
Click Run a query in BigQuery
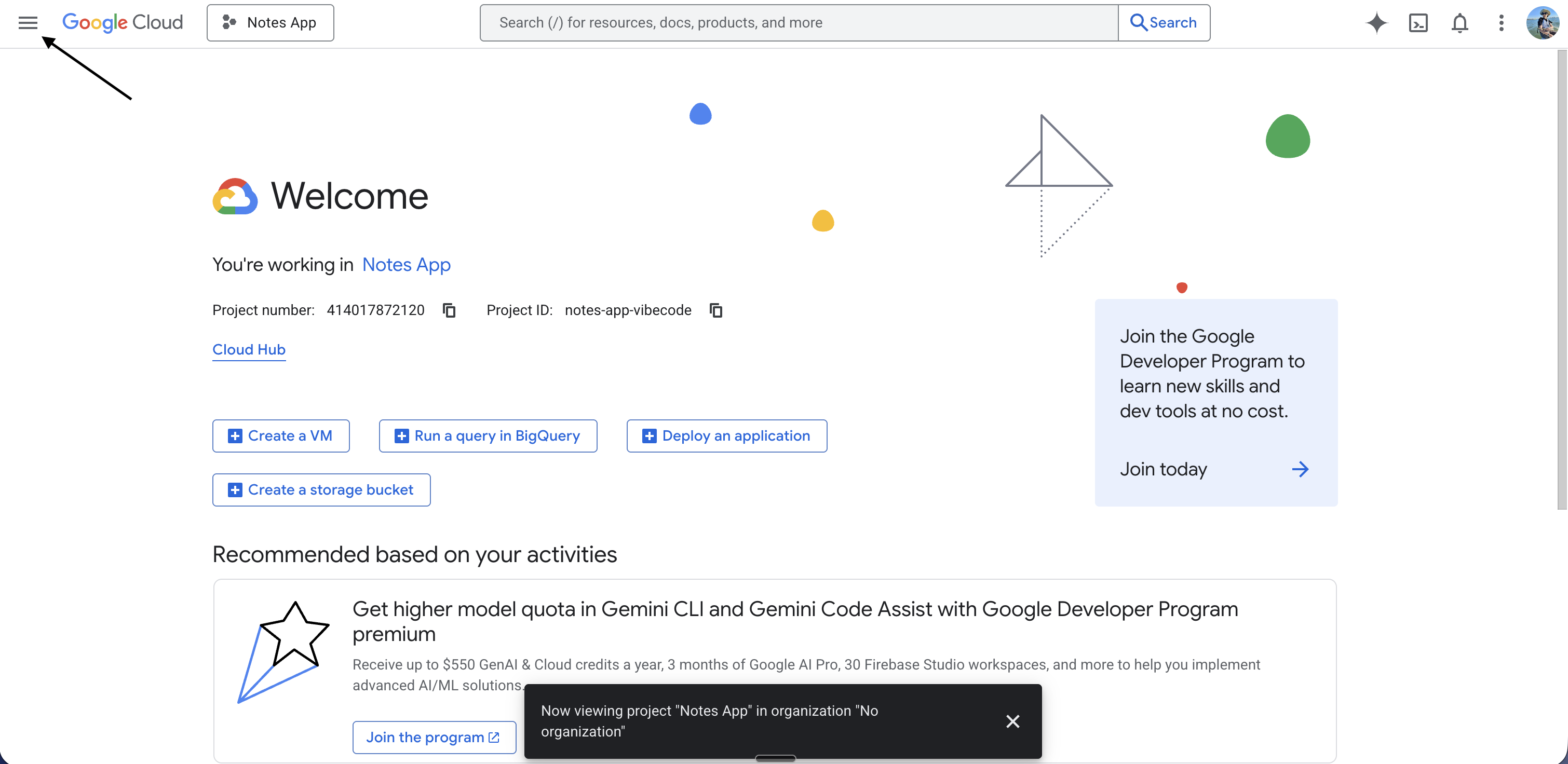(488, 435)
